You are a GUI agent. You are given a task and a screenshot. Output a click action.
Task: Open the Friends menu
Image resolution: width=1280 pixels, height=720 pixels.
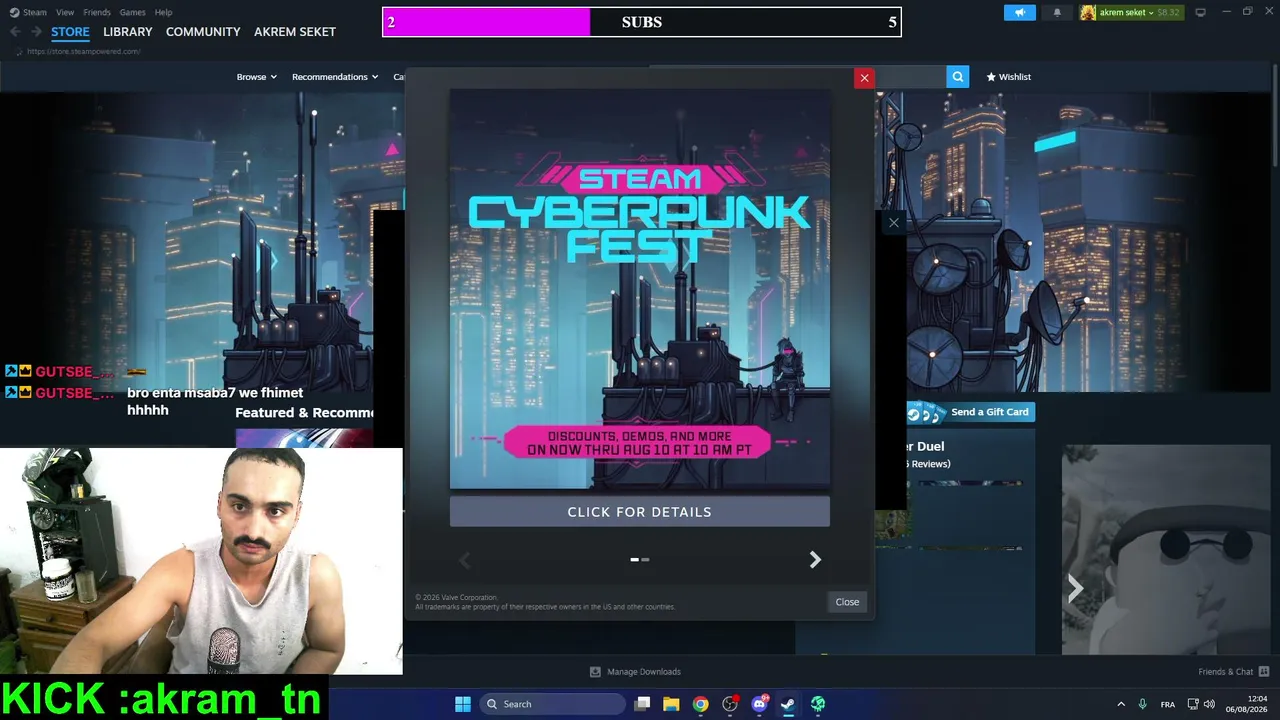(97, 12)
